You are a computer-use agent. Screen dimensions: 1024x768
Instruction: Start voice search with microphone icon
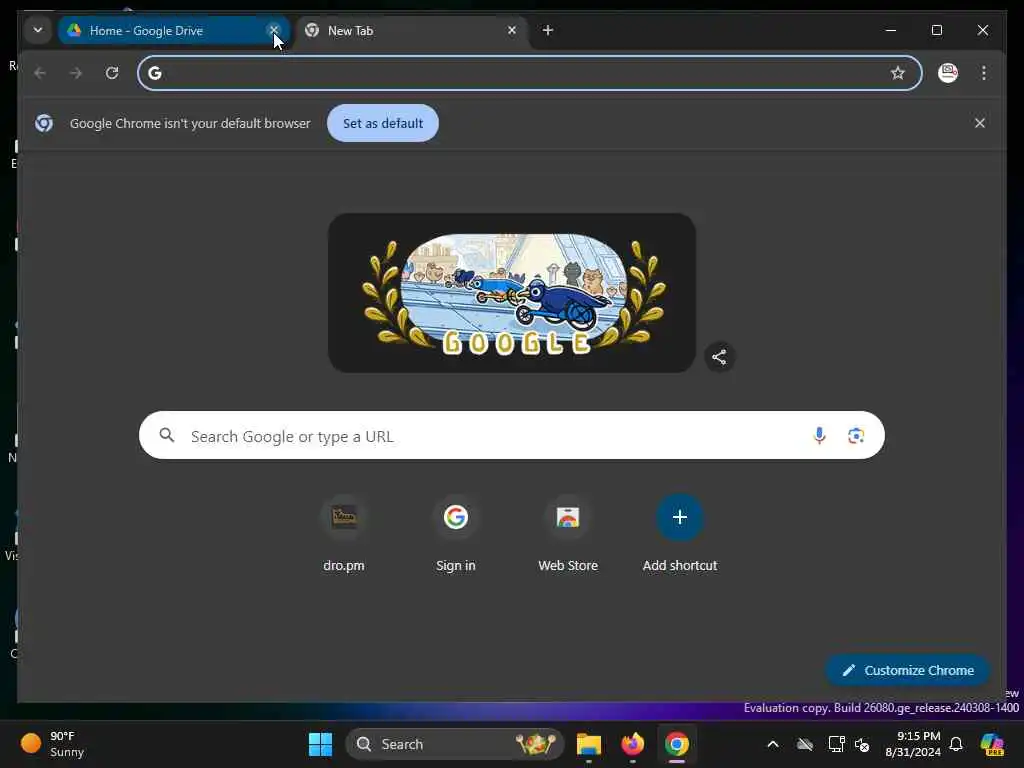click(820, 436)
